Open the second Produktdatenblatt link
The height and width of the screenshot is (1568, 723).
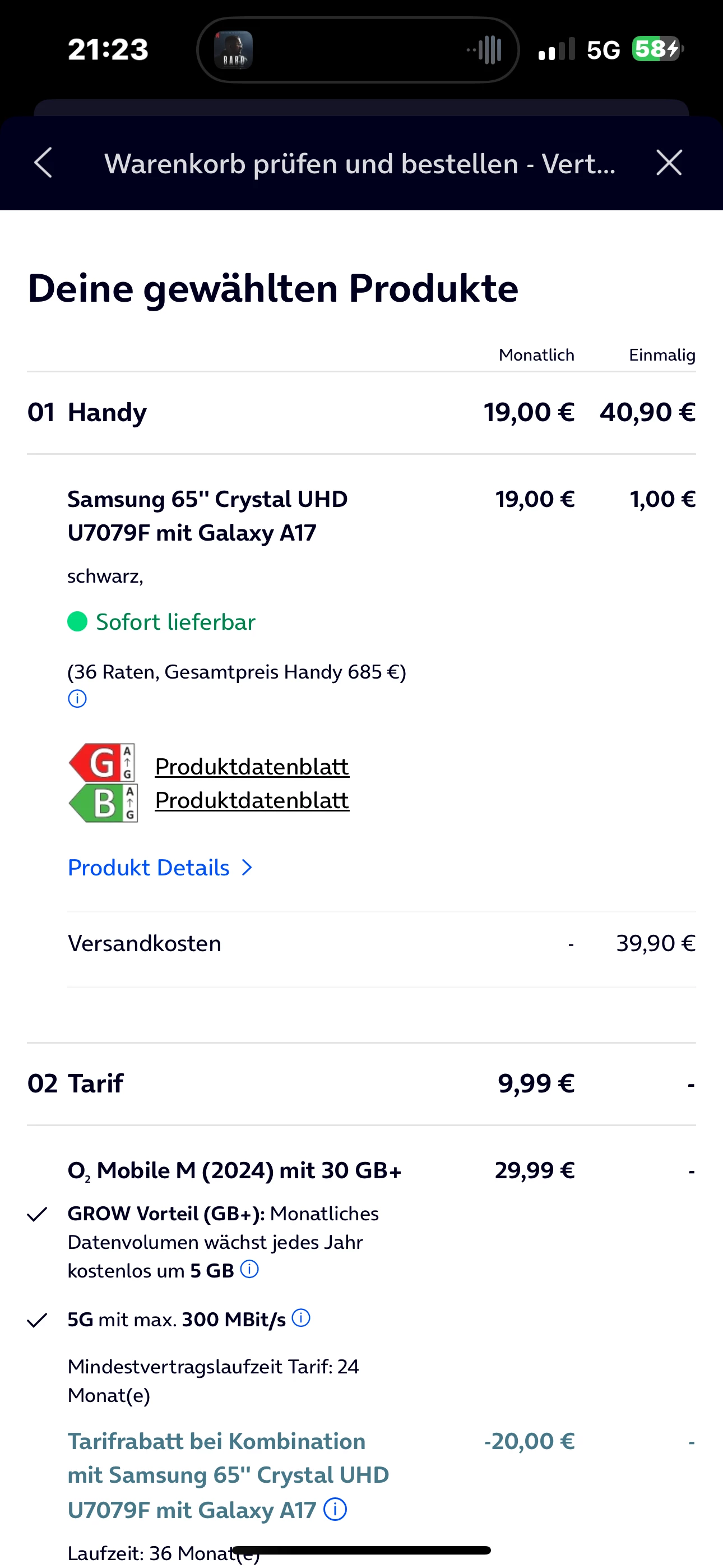252,800
